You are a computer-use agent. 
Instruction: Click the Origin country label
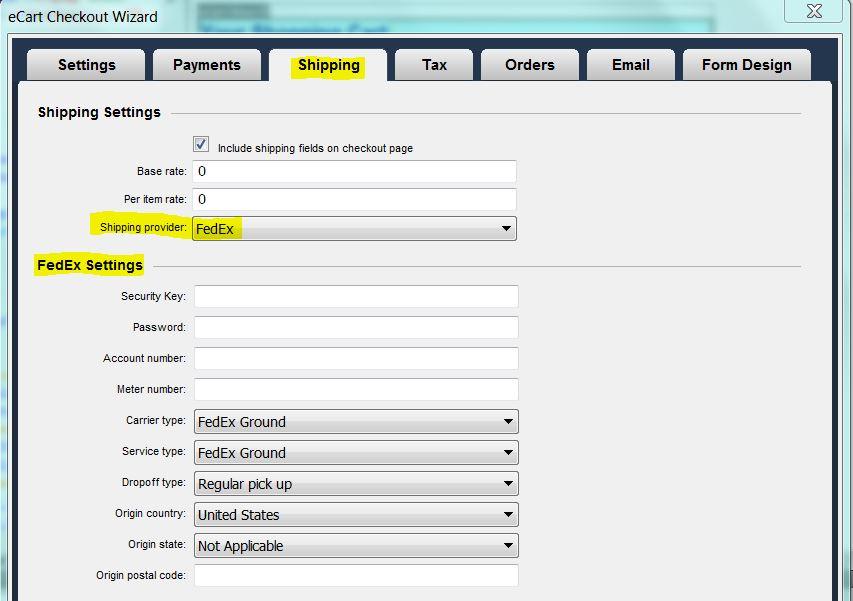tap(150, 513)
